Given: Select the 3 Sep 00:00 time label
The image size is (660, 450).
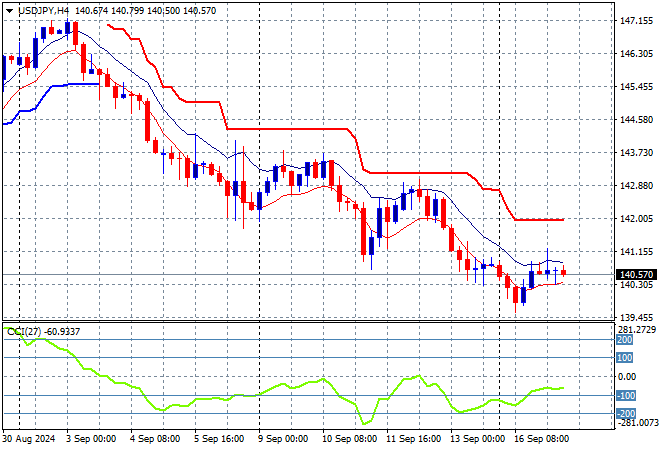Looking at the screenshot, I should 92,439.
